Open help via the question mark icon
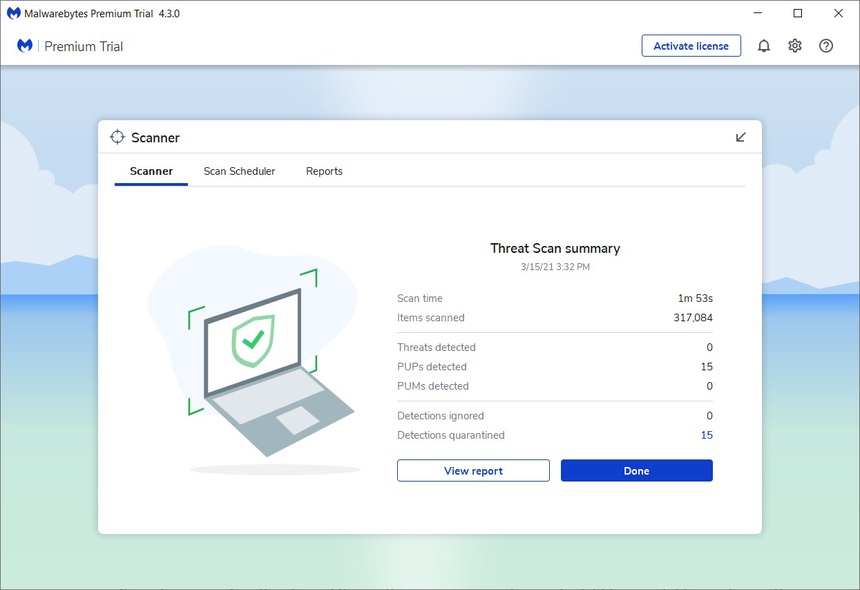 pyautogui.click(x=826, y=45)
